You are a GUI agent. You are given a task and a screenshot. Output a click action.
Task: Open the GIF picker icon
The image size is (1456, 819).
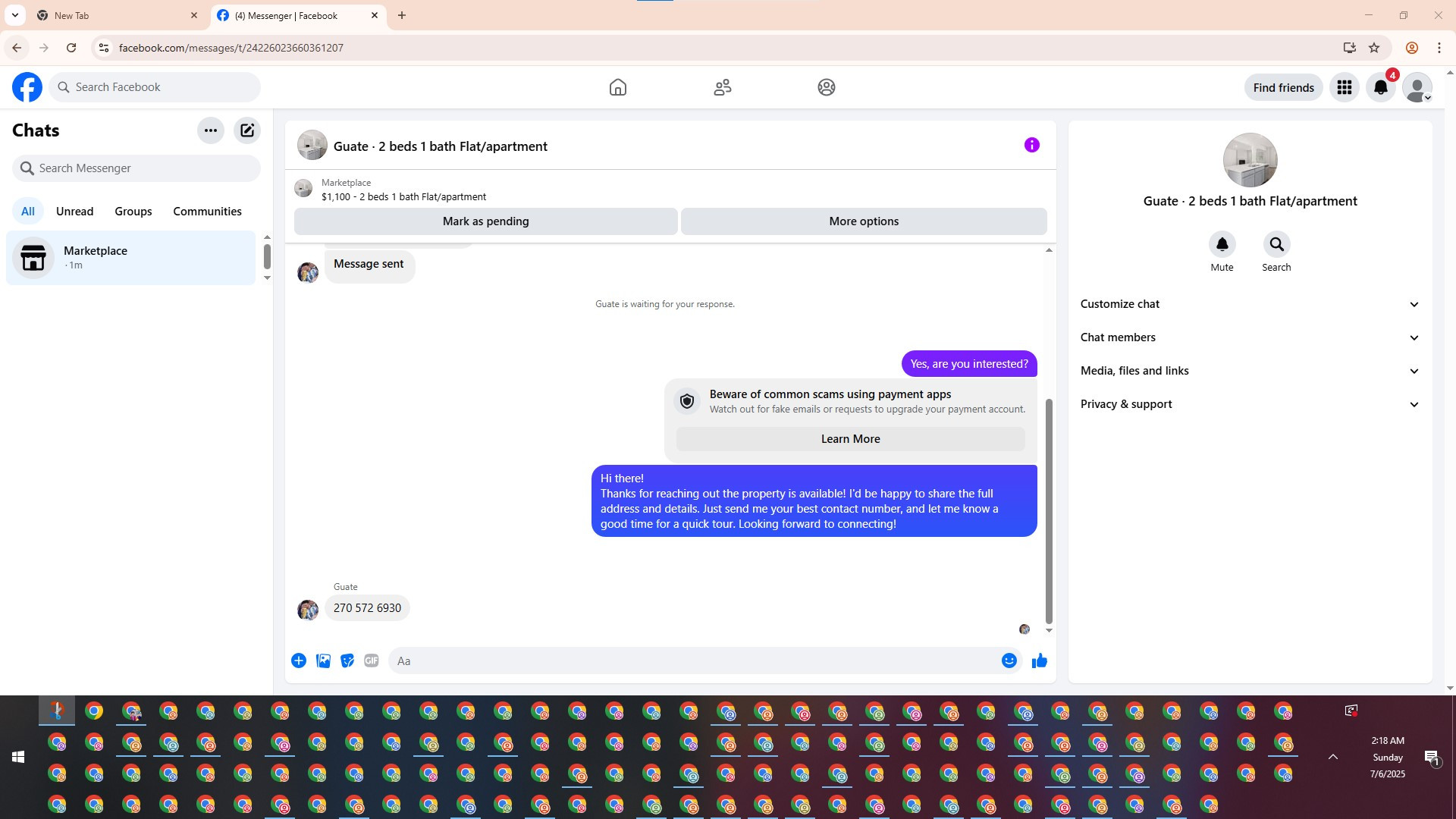pyautogui.click(x=371, y=661)
